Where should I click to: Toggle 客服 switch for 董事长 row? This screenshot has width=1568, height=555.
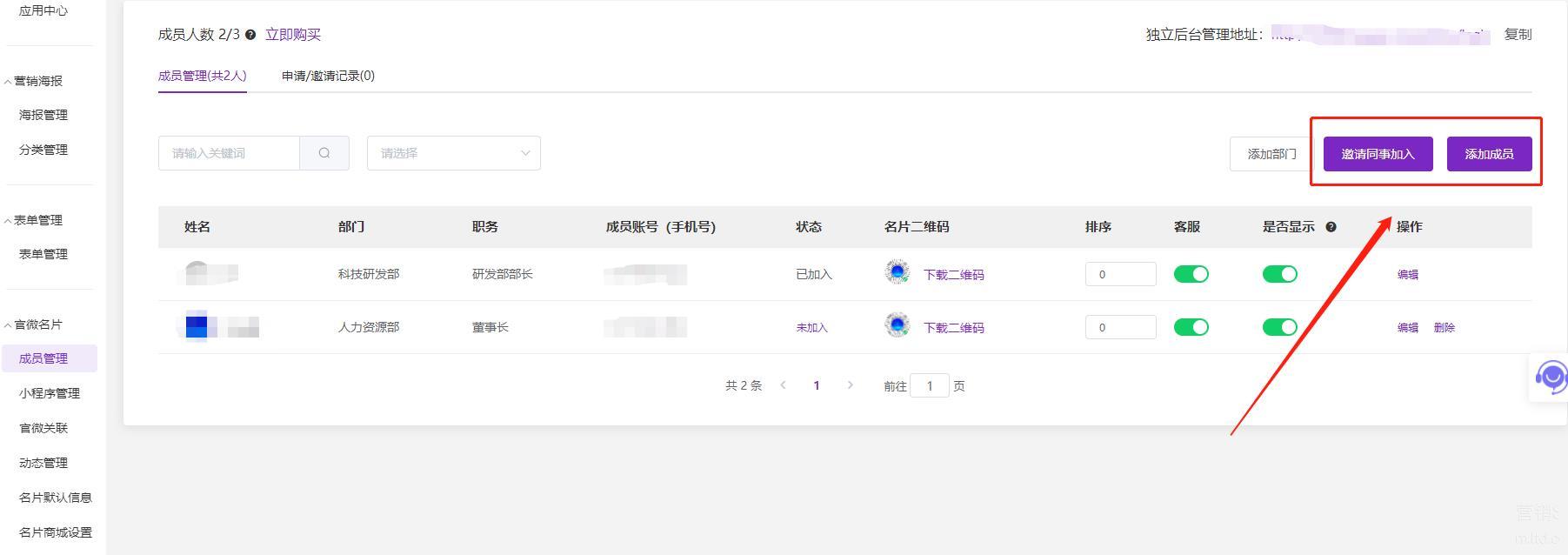coord(1191,327)
